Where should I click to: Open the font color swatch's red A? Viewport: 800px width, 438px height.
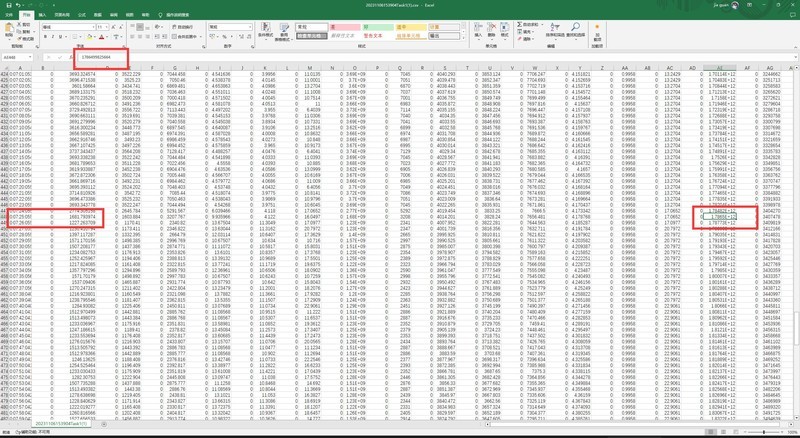pyautogui.click(x=99, y=37)
